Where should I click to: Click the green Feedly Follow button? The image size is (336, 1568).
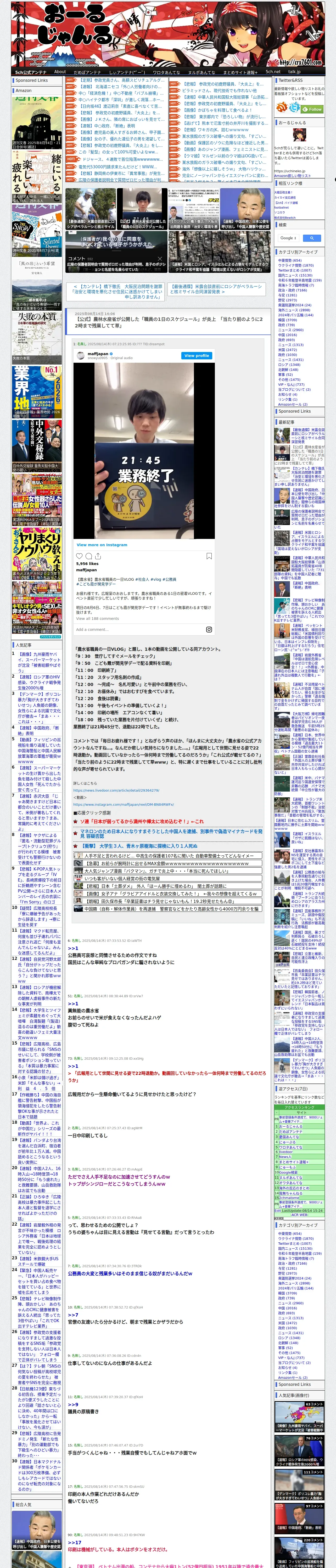(x=312, y=109)
